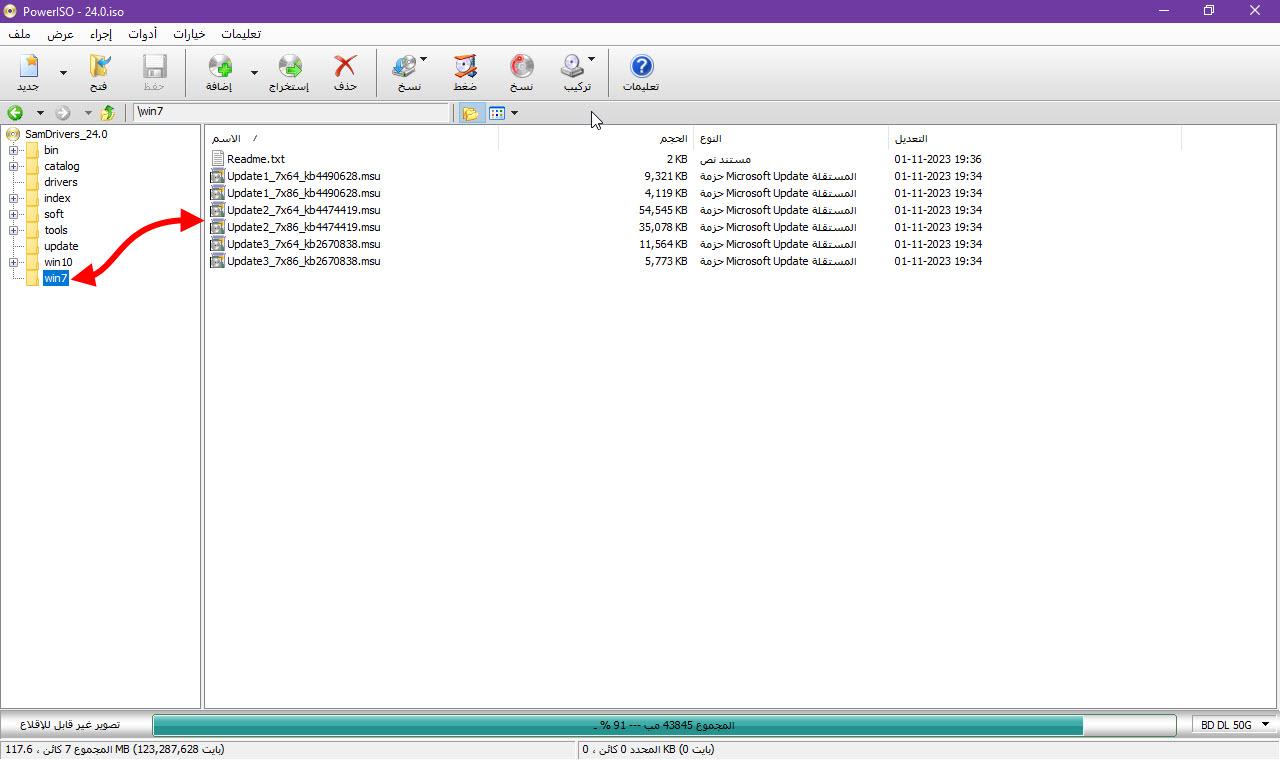Open the Action (إجراء) menu
The height and width of the screenshot is (760, 1280).
pyautogui.click(x=101, y=34)
